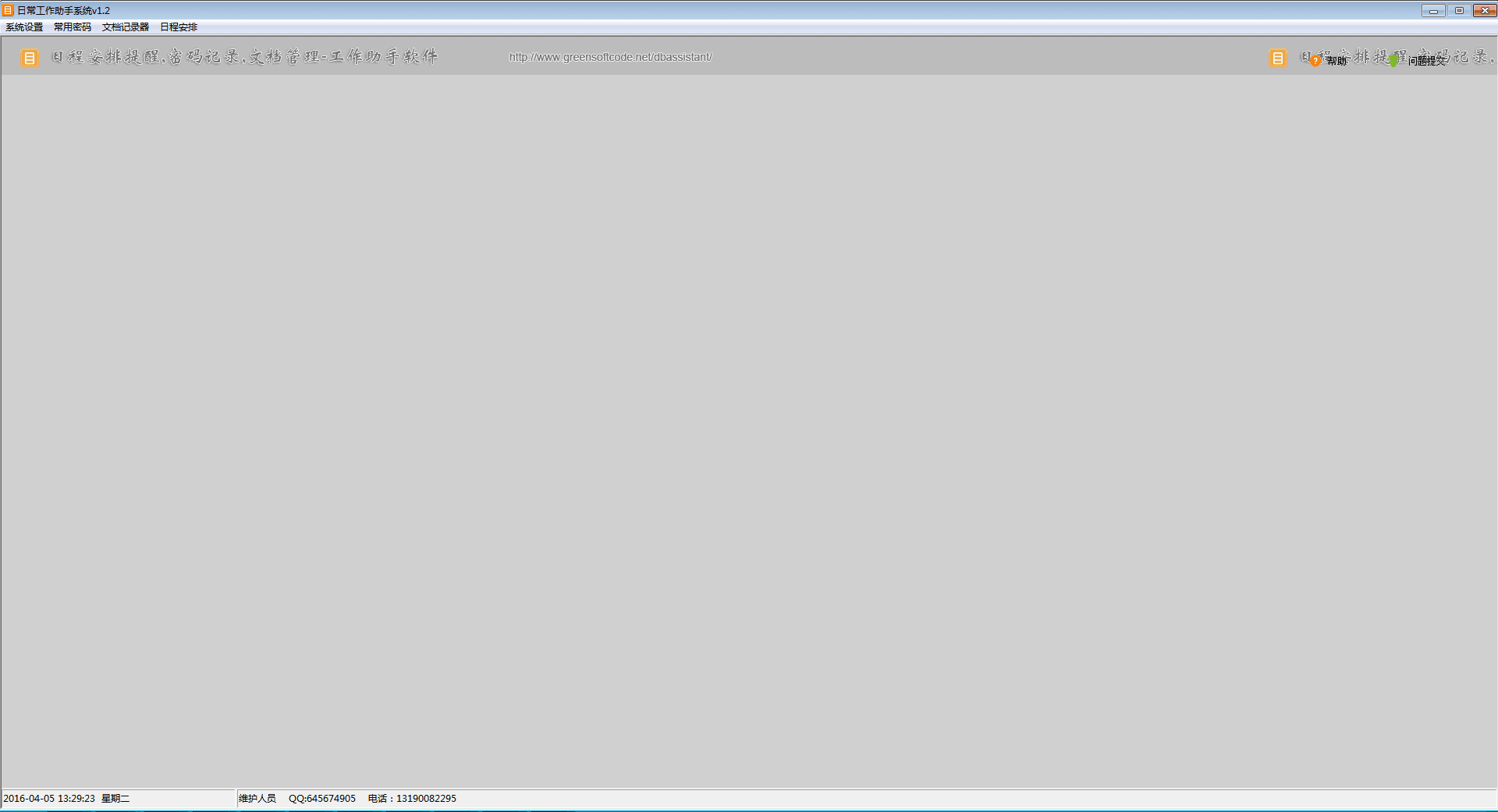
Task: Close the 日常工作助手系统v1.2 window
Action: click(x=1485, y=10)
